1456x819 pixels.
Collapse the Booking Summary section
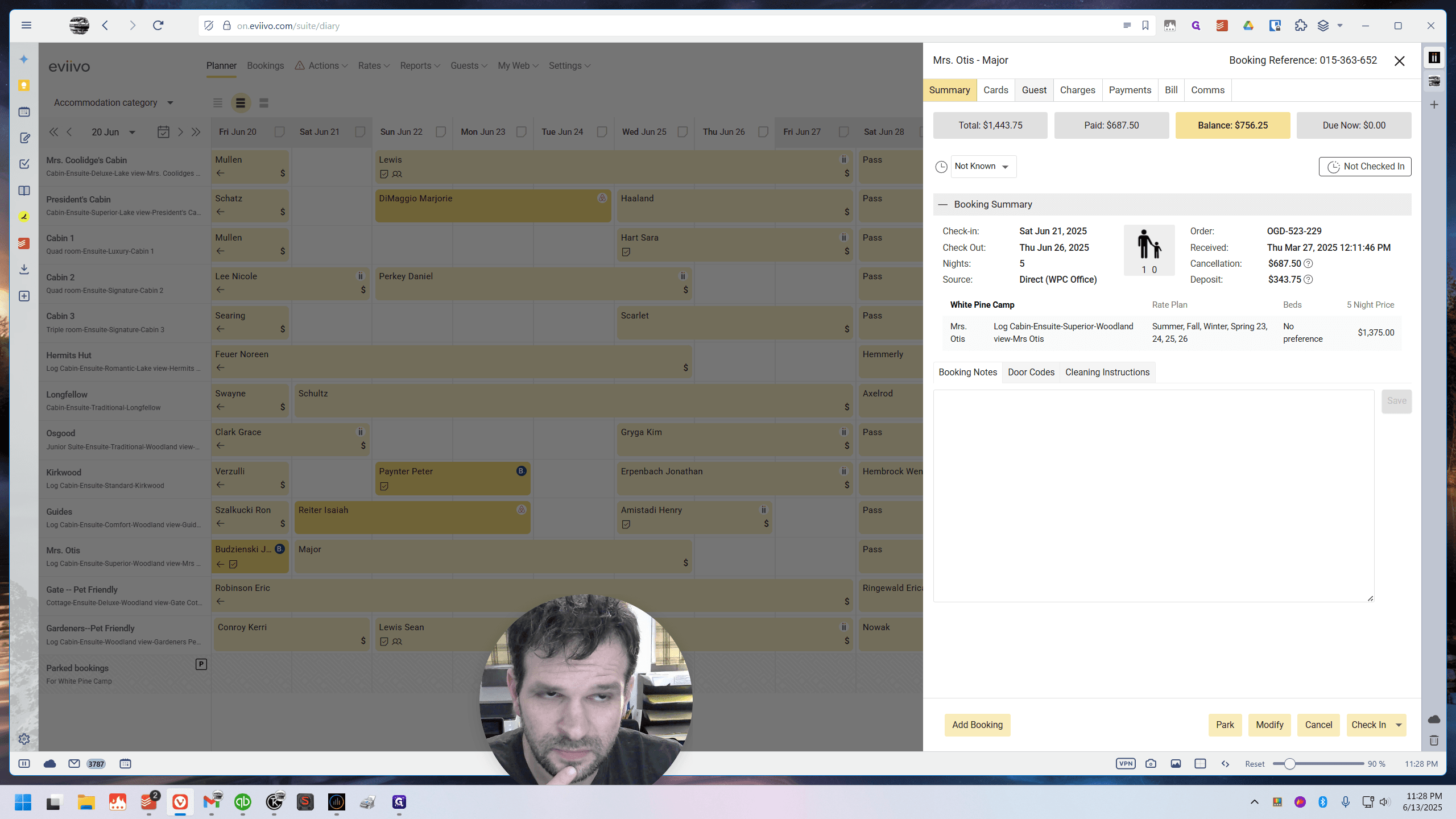[x=943, y=204]
